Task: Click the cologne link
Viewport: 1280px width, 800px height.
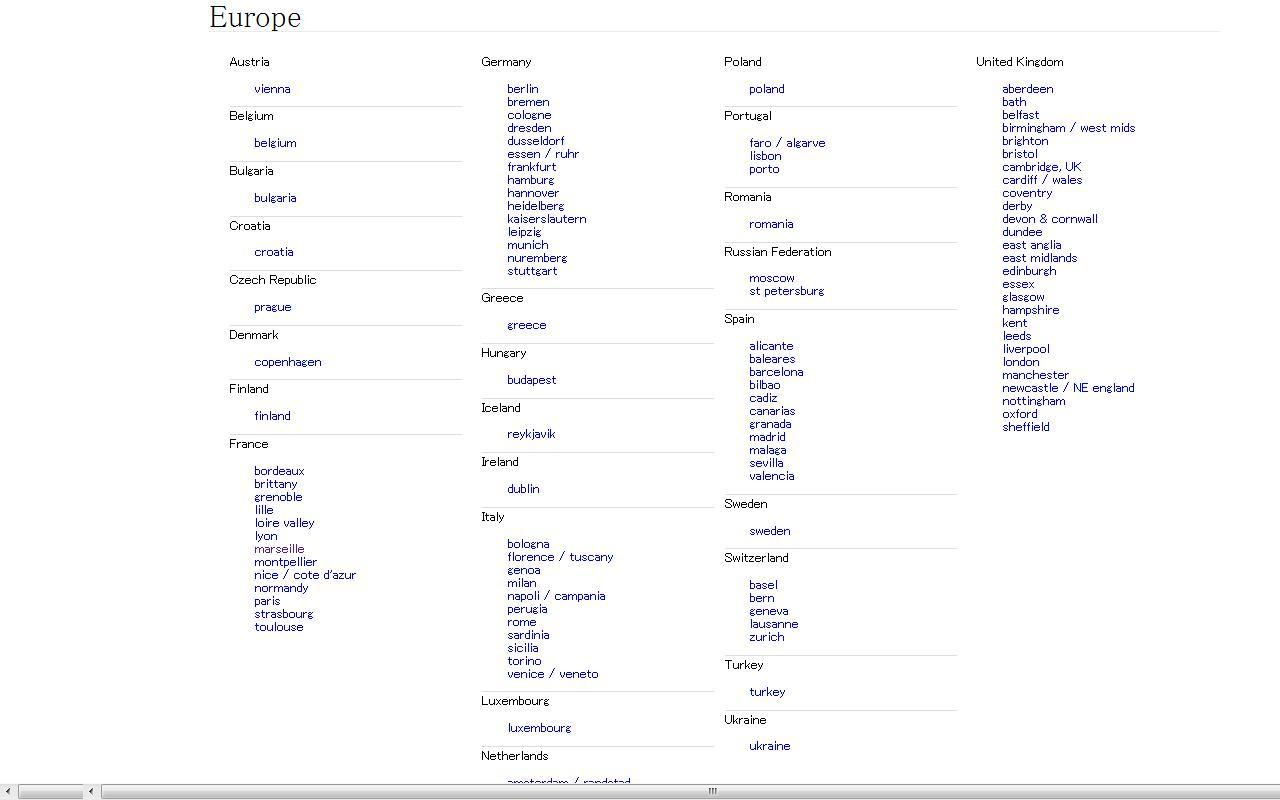Action: click(529, 115)
